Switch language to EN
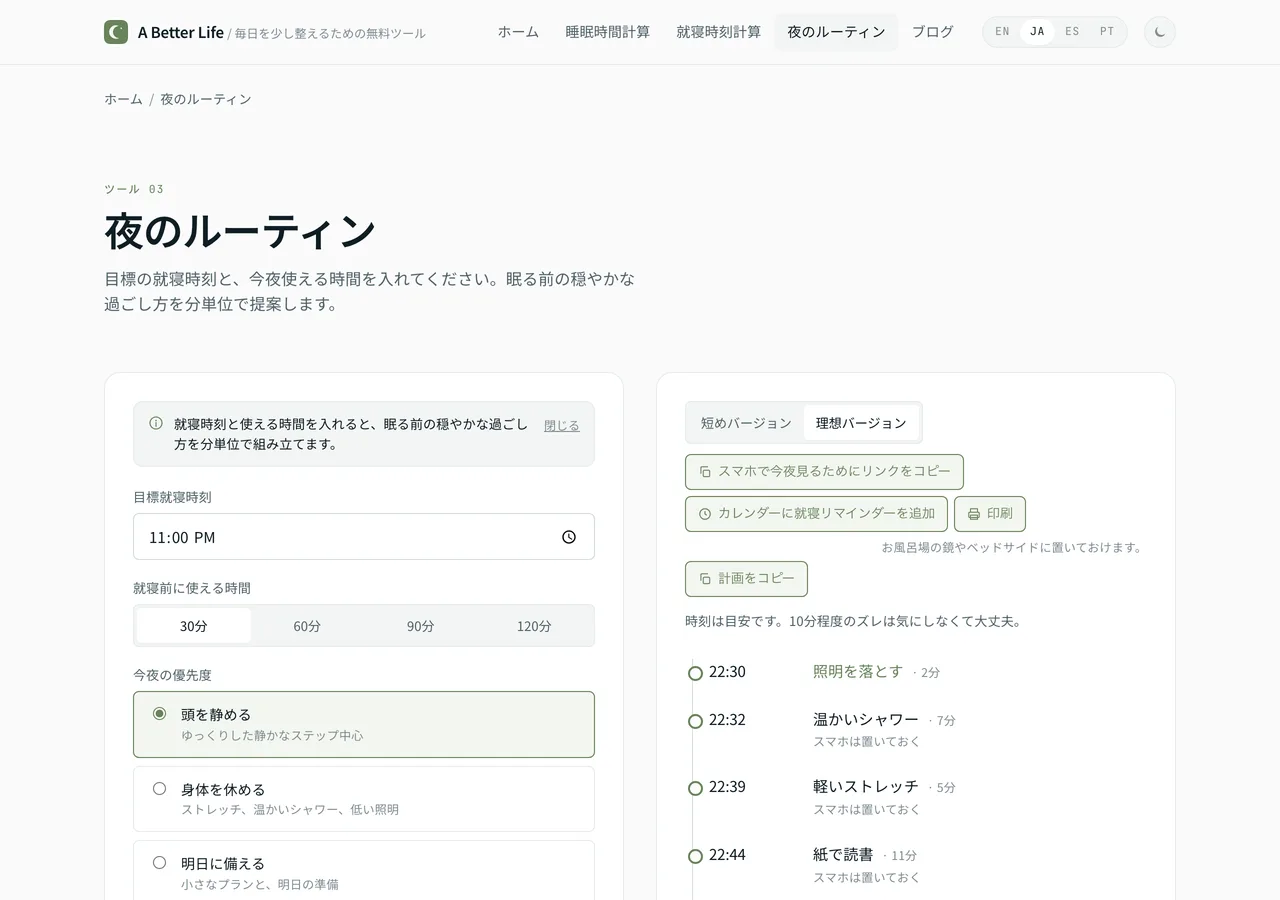This screenshot has width=1280, height=900. point(1002,32)
